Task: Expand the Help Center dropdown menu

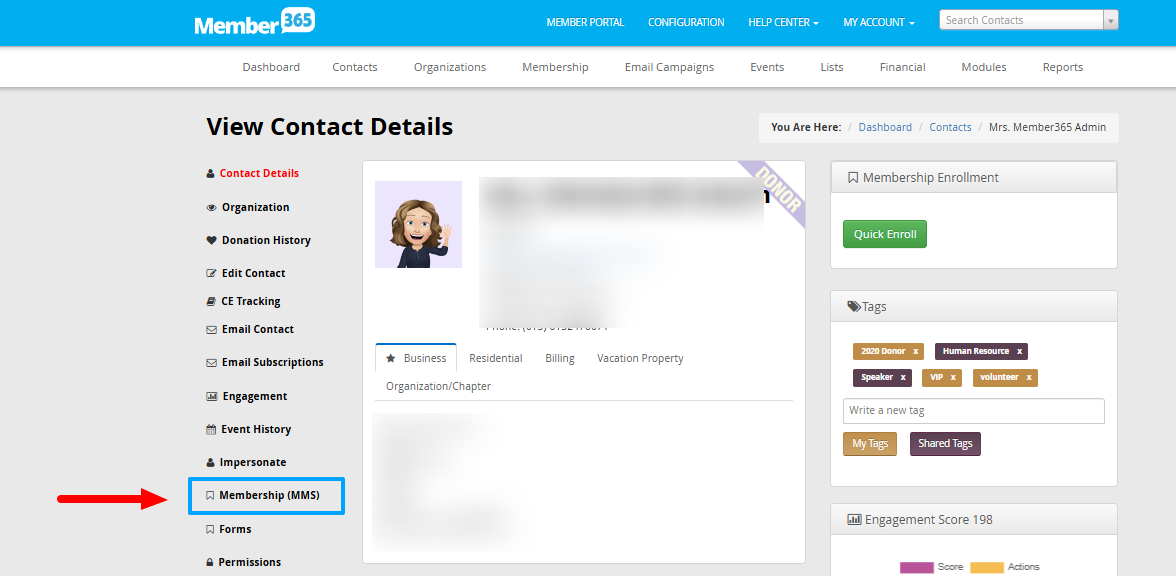Action: (783, 23)
